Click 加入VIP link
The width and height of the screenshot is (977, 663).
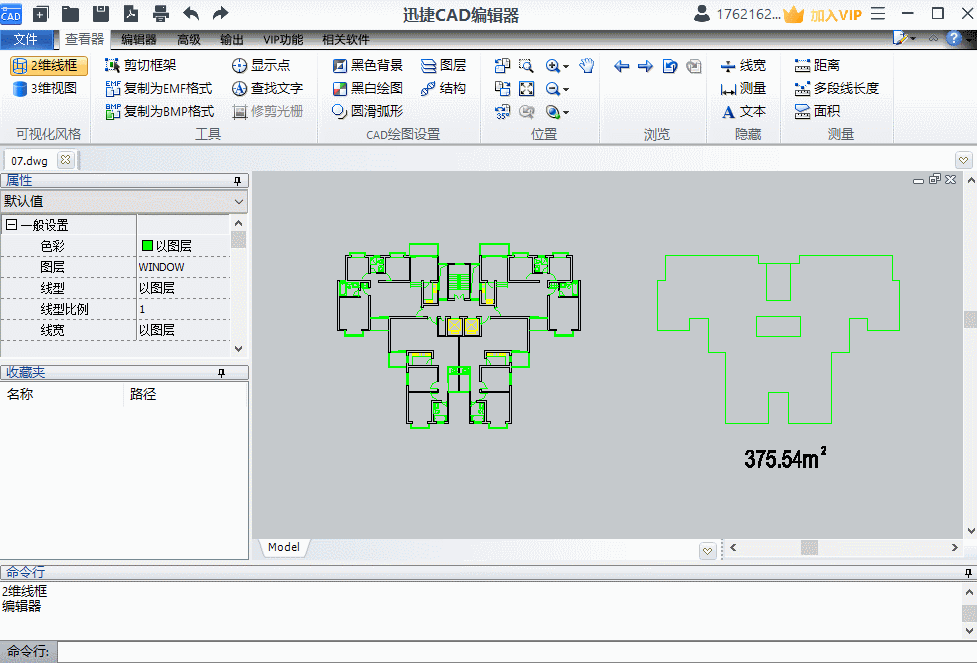[x=836, y=15]
